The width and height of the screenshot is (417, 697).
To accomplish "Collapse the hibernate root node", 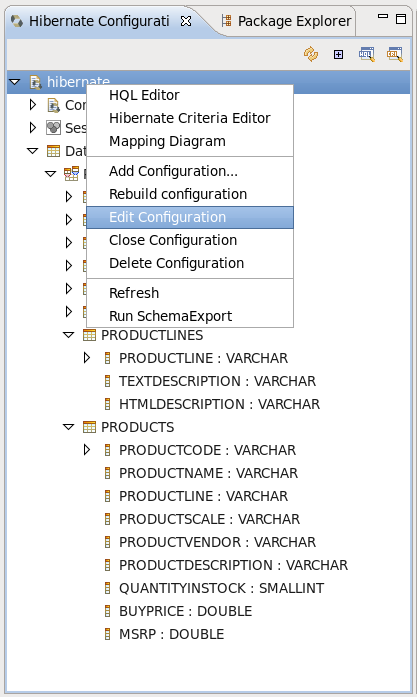I will 15,82.
